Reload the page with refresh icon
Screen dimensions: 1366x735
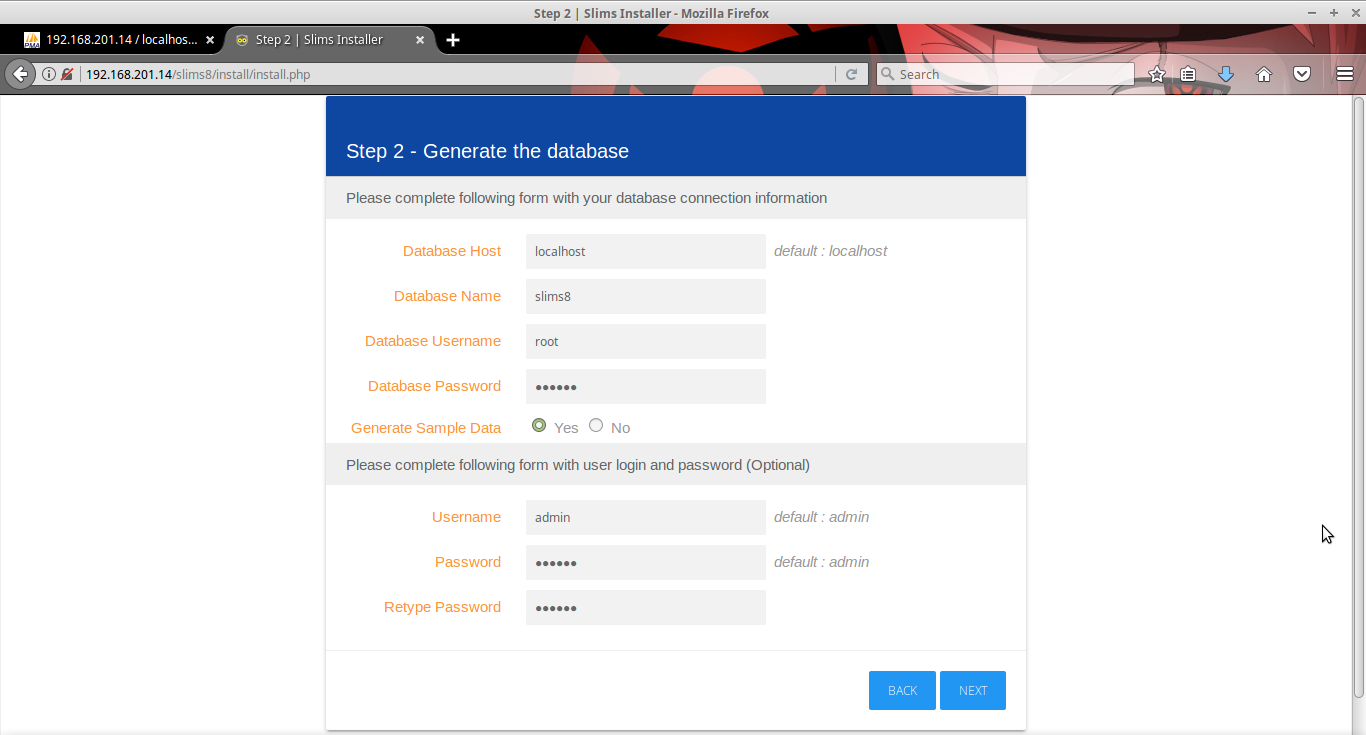851,74
